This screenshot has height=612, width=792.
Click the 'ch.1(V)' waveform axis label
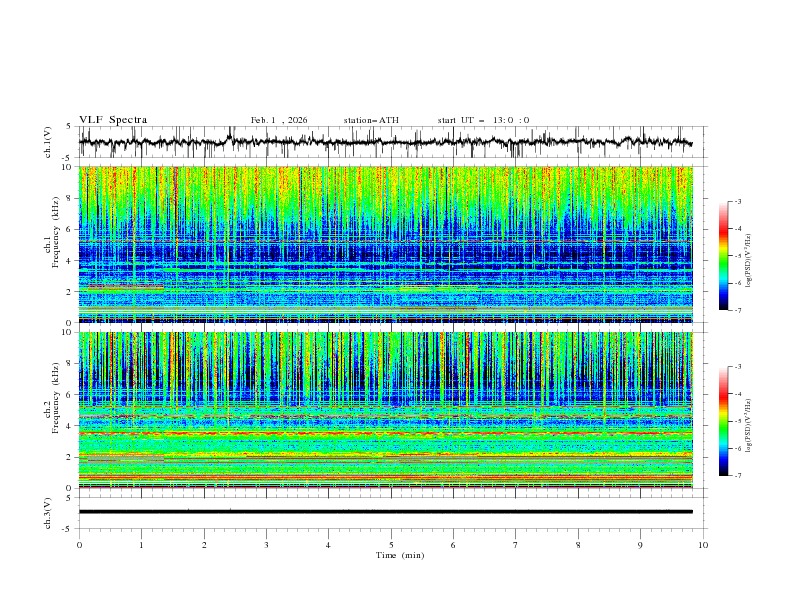48,142
